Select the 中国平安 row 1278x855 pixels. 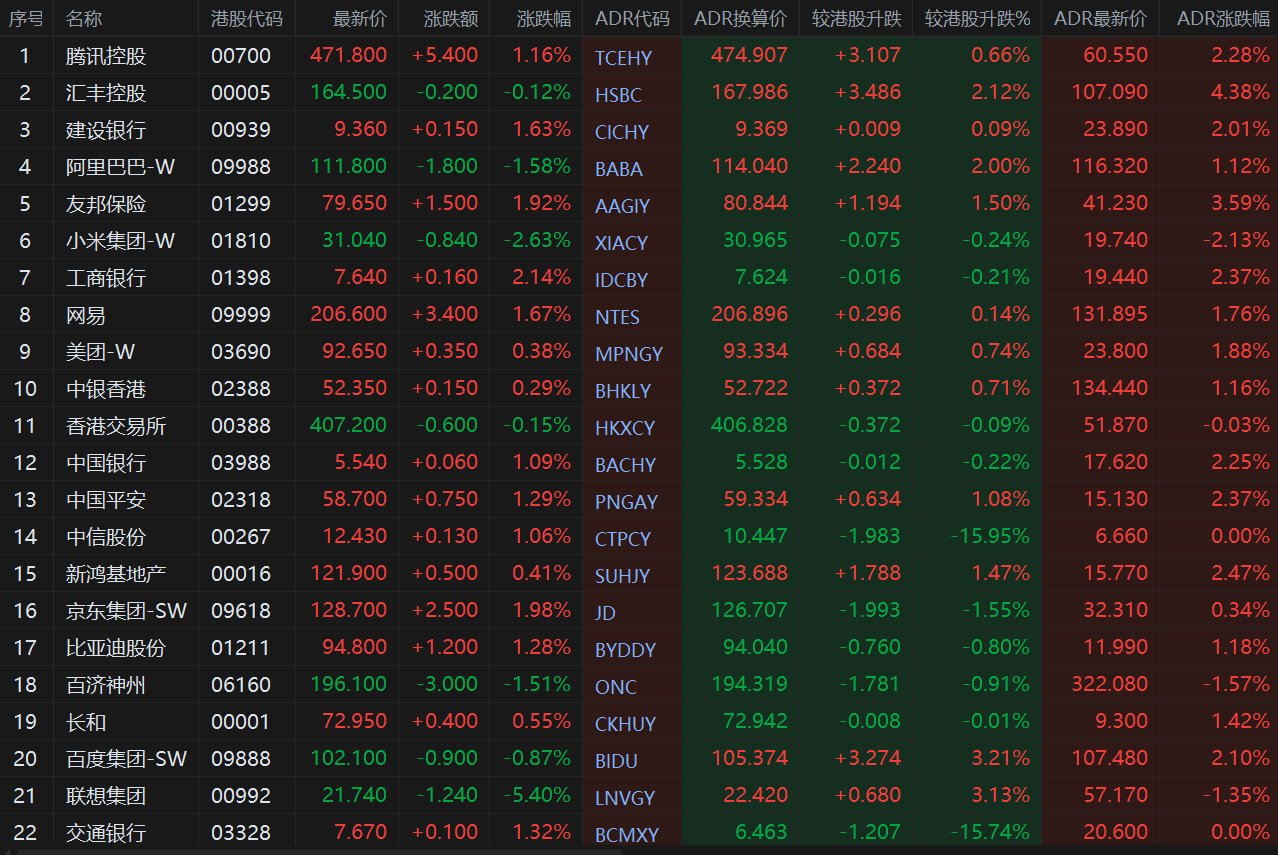click(x=639, y=499)
